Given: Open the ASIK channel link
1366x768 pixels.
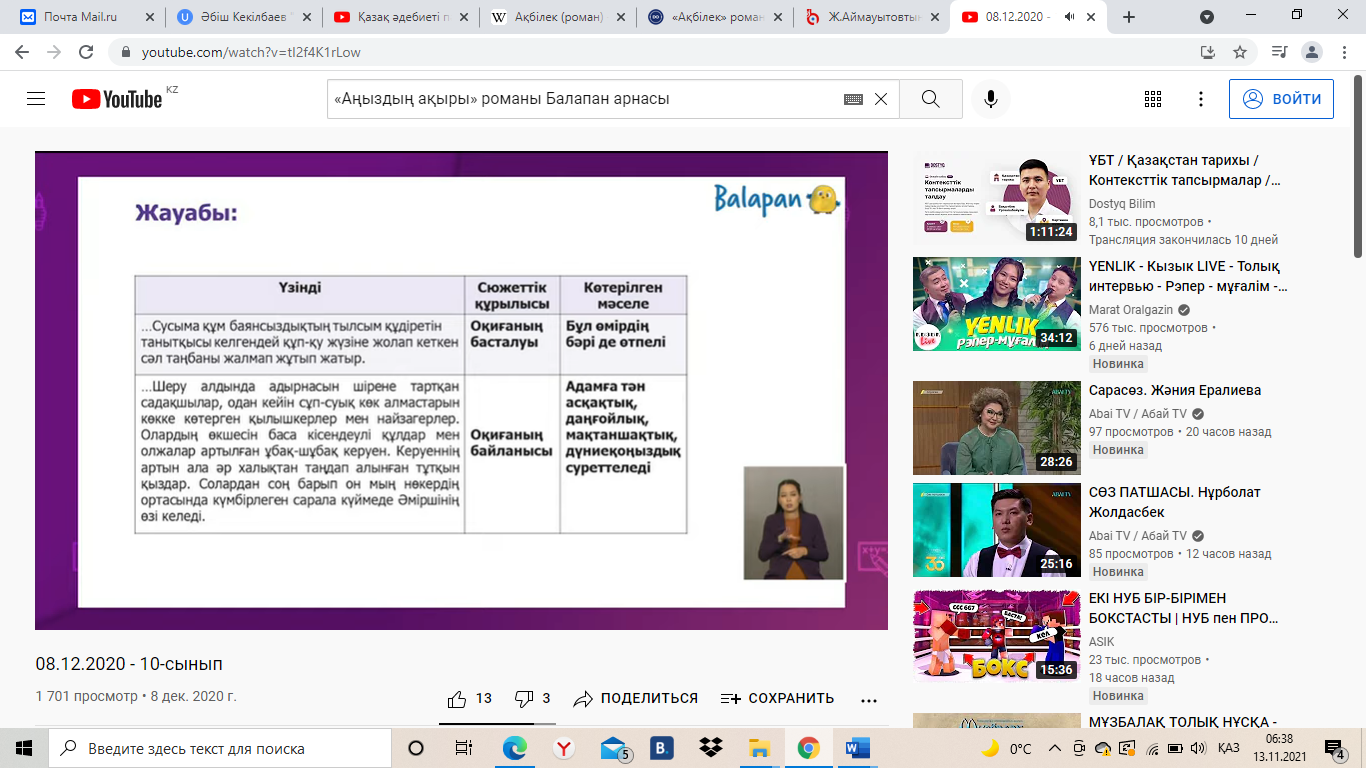Looking at the screenshot, I should 1101,642.
